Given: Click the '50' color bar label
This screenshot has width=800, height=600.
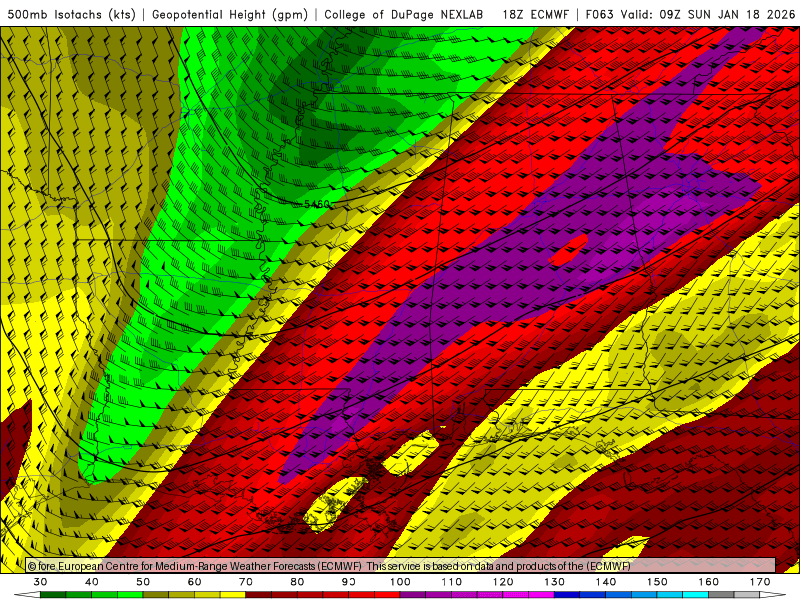Looking at the screenshot, I should pos(143,582).
